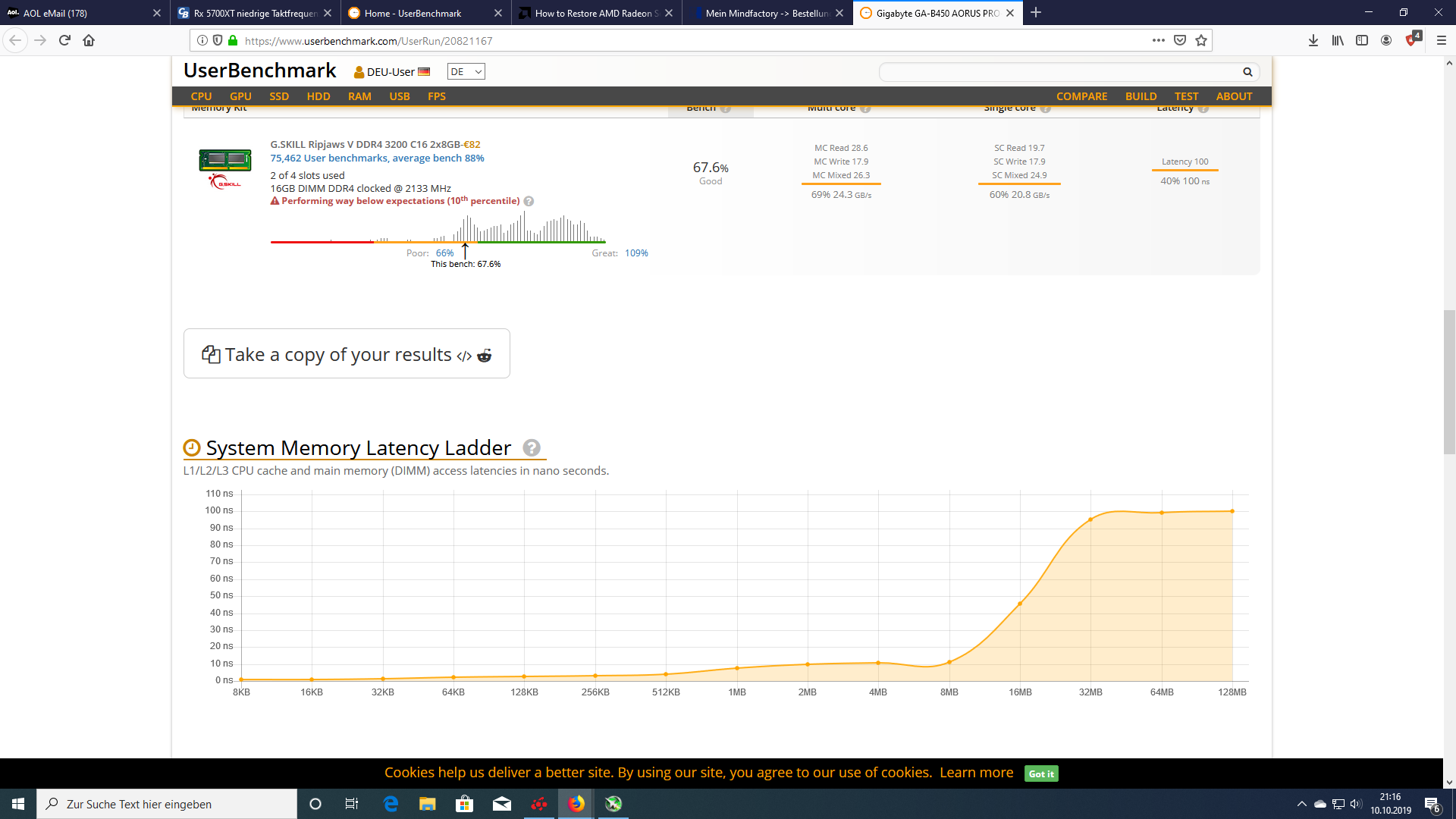Click the help icon beside System Memory Latency Ladder

click(532, 448)
